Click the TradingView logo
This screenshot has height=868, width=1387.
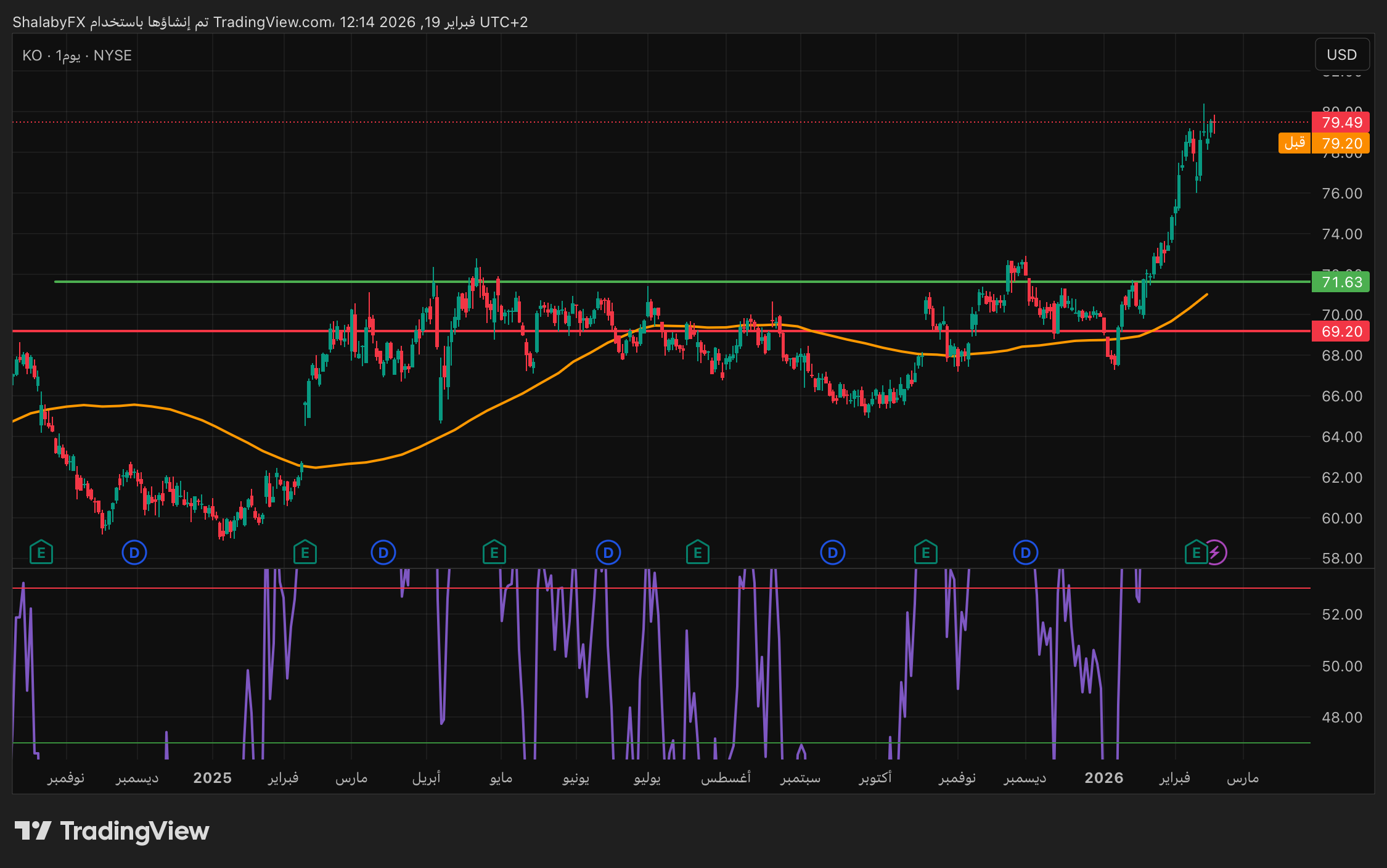(x=112, y=831)
